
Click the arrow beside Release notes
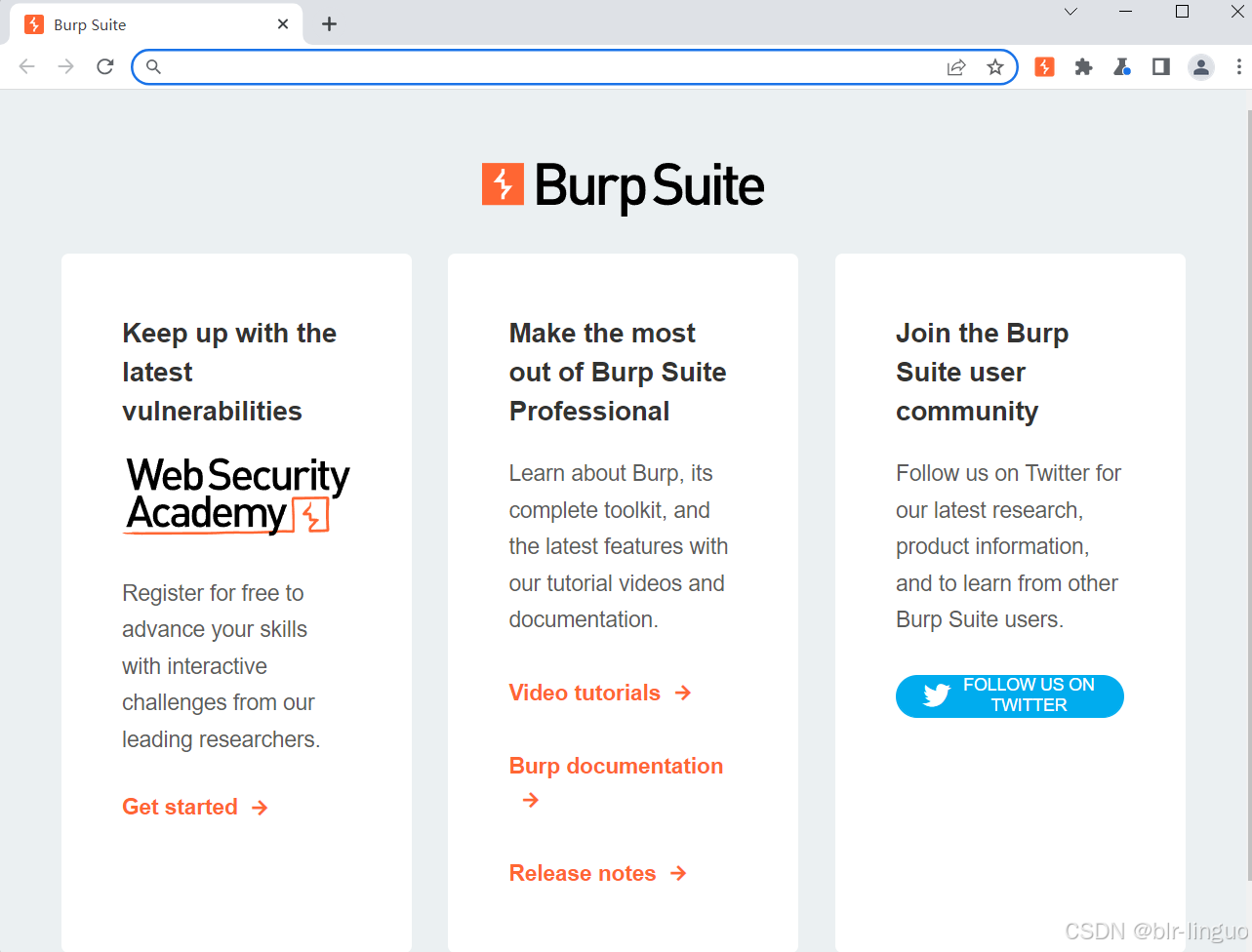coord(679,873)
